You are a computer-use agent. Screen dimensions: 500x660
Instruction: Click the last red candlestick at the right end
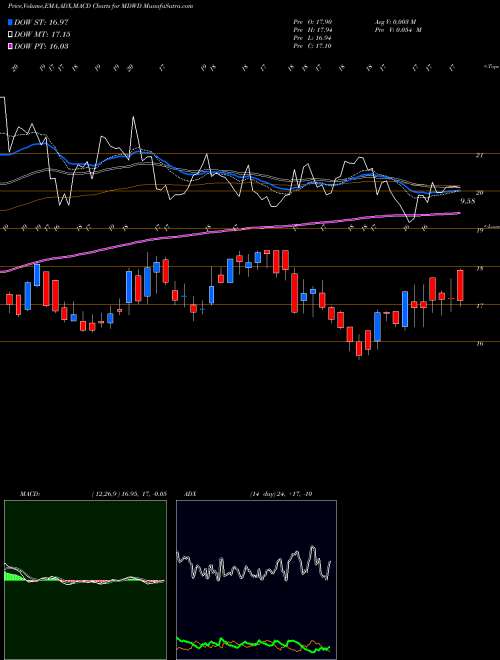[460, 285]
